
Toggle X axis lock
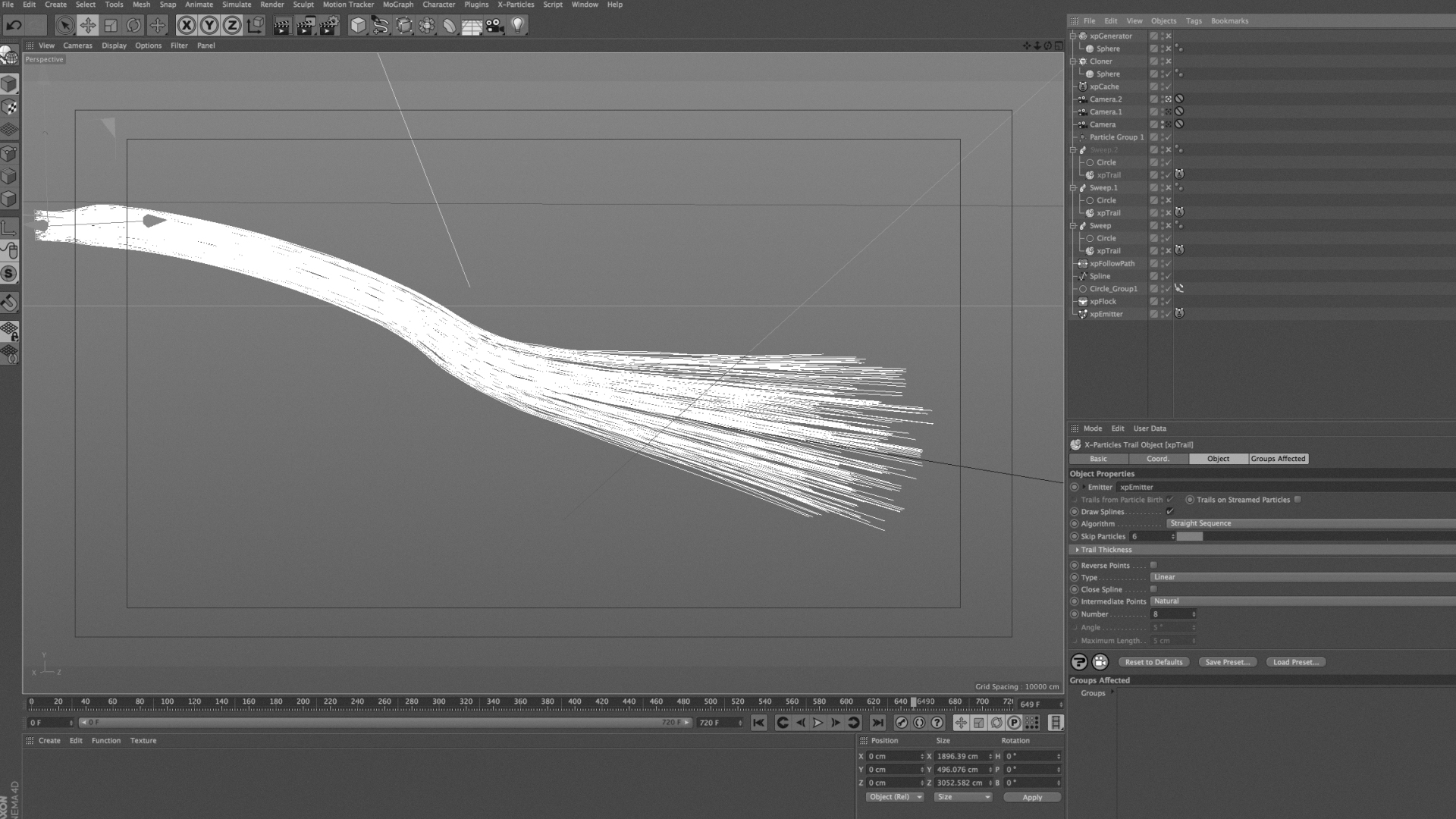[187, 25]
